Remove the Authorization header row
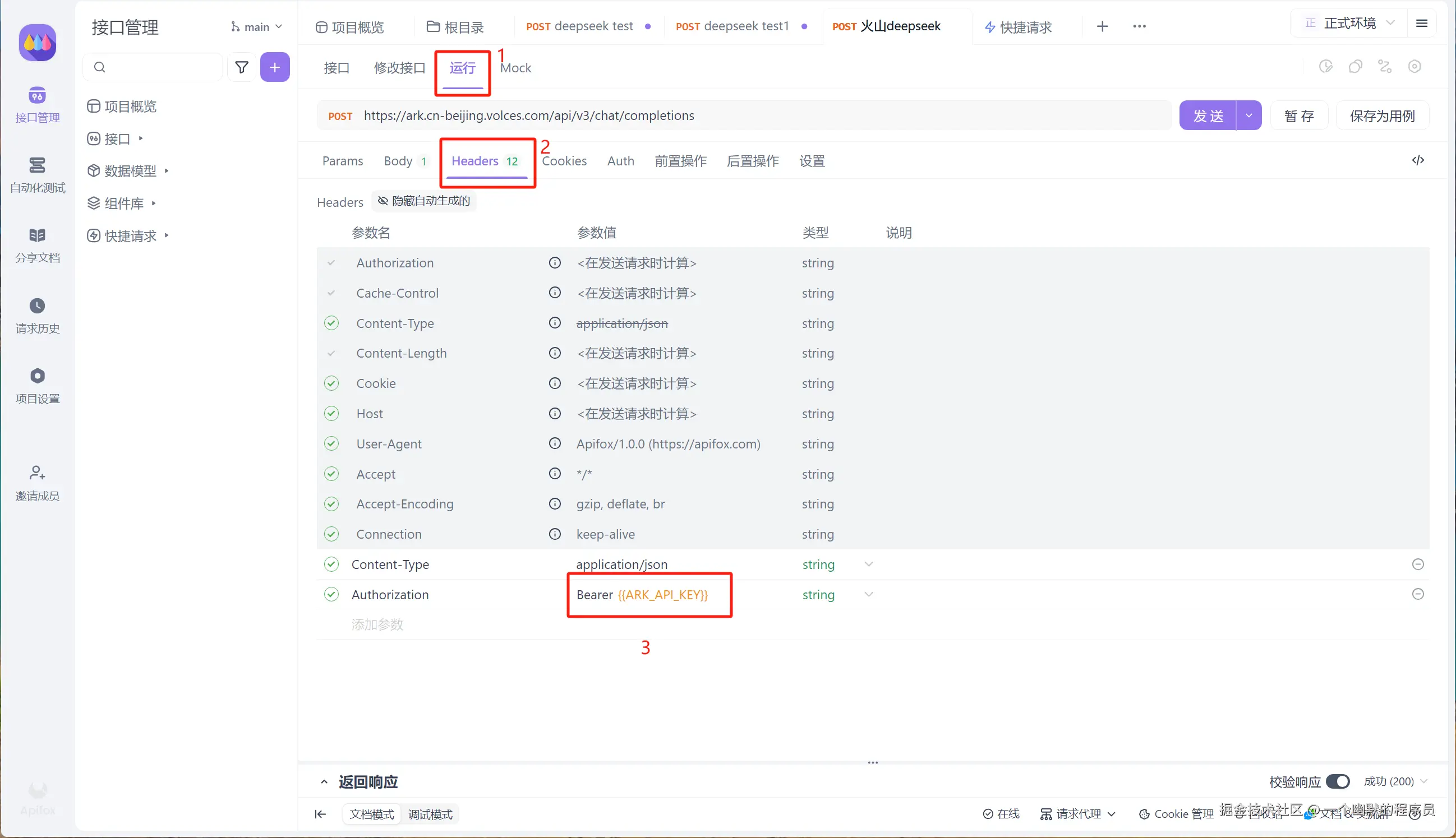1456x838 pixels. pos(1417,594)
